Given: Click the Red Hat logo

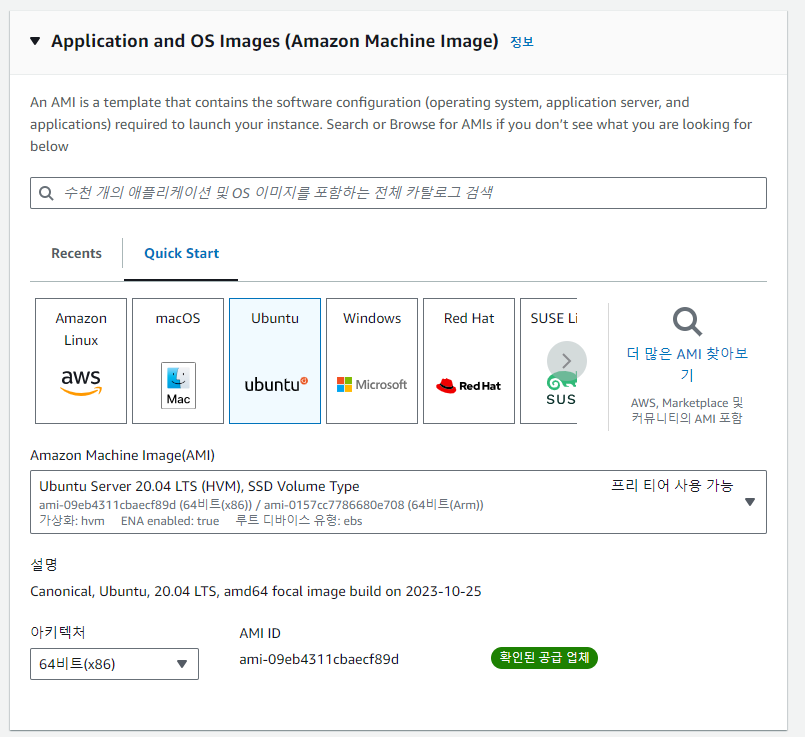Looking at the screenshot, I should [x=468, y=385].
